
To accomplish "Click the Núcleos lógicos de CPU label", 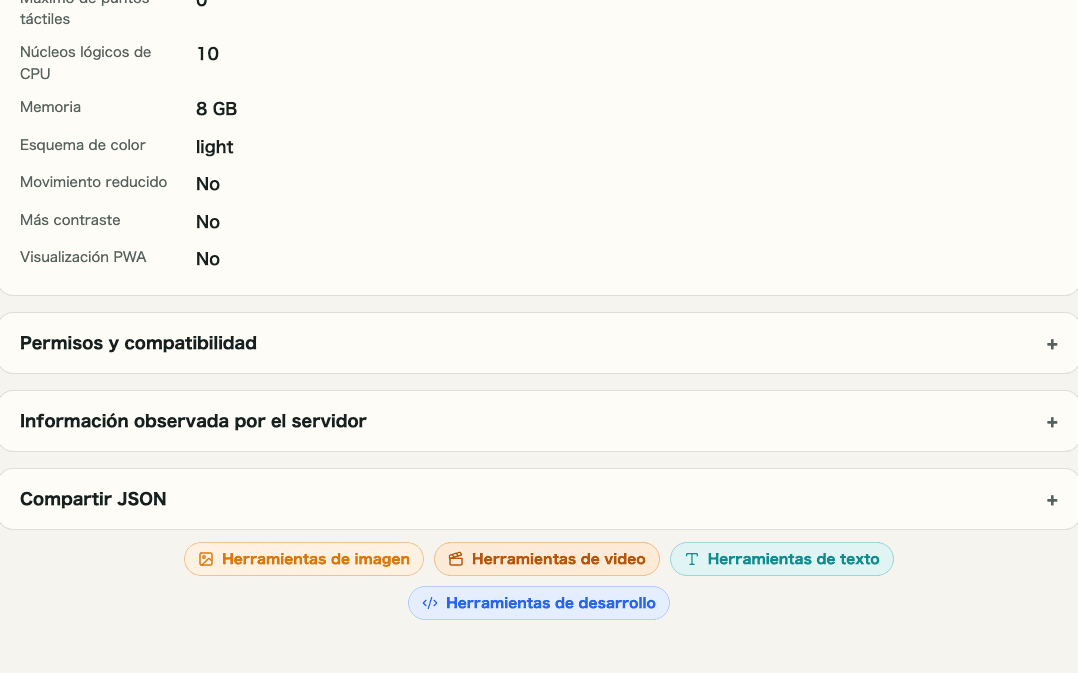I will click(x=85, y=62).
